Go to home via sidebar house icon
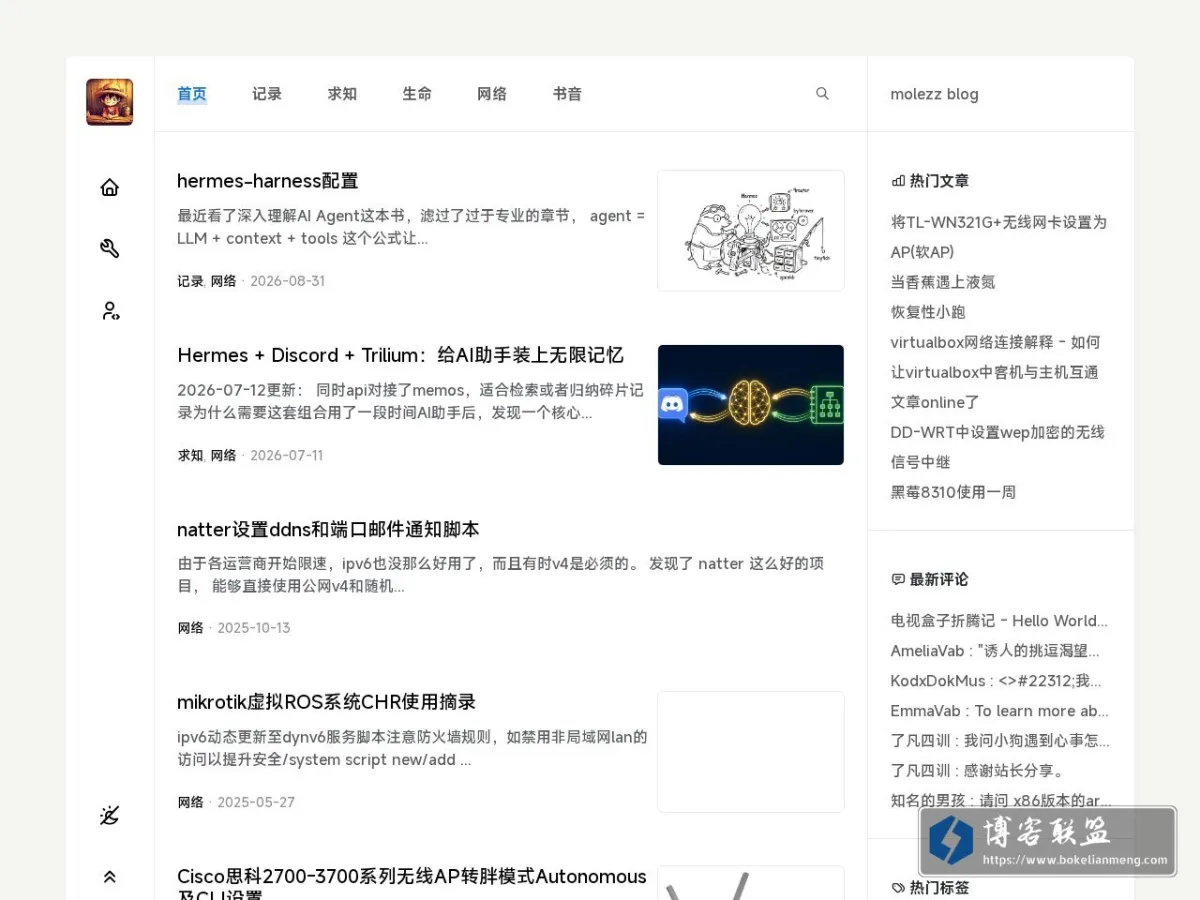 [x=110, y=187]
